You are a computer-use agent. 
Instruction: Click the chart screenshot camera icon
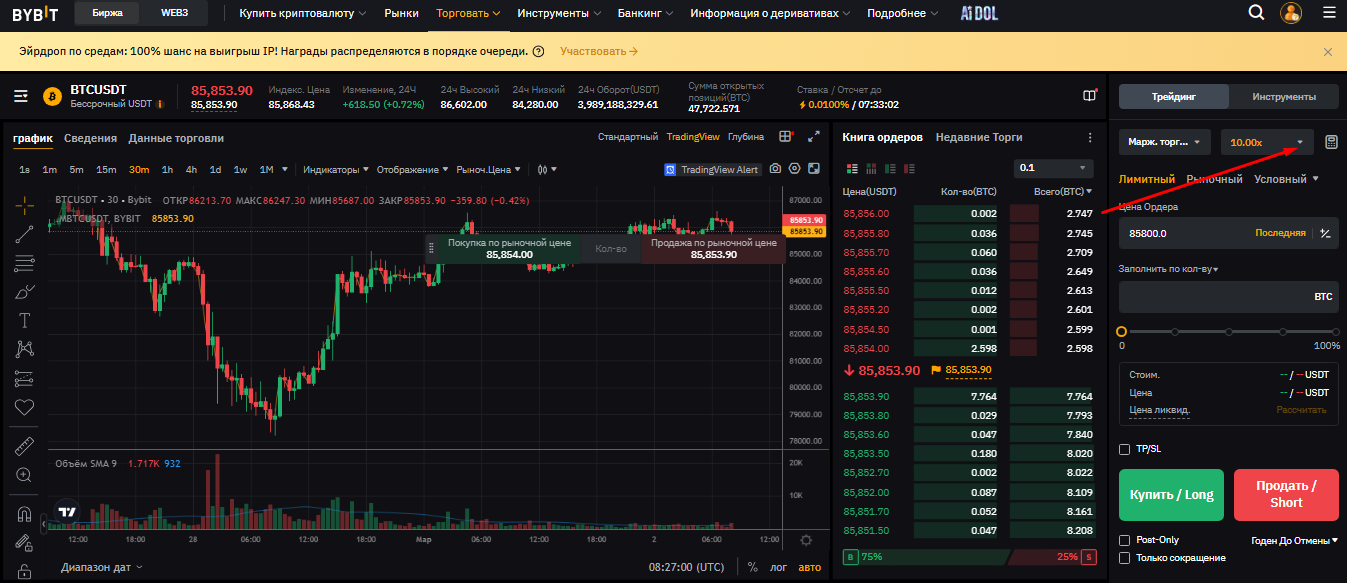coord(775,169)
